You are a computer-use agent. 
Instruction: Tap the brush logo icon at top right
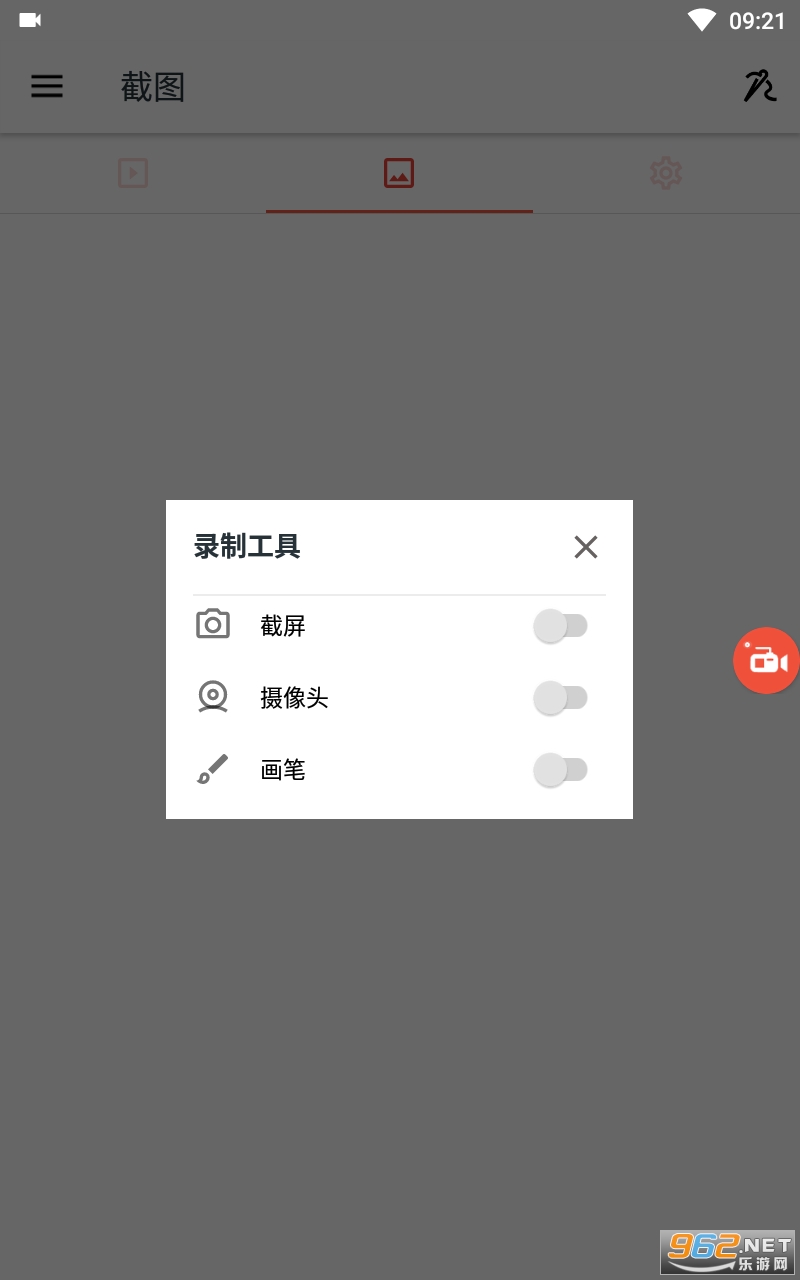pyautogui.click(x=759, y=87)
